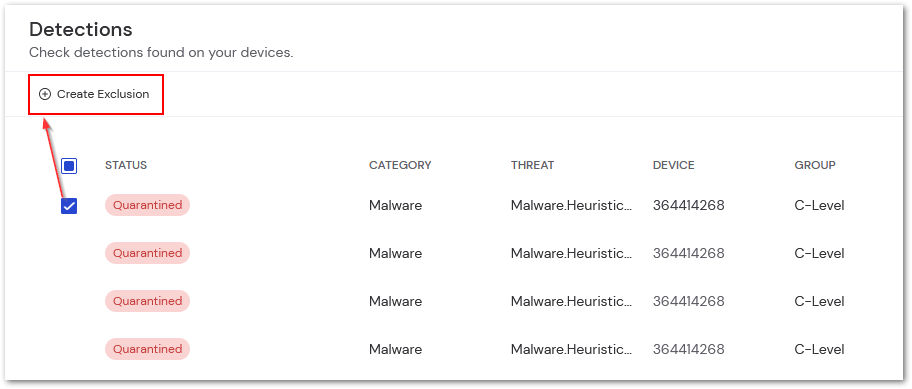Image resolution: width=912 pixels, height=389 pixels.
Task: Click the third row's Quarantined badge
Action: click(x=147, y=301)
